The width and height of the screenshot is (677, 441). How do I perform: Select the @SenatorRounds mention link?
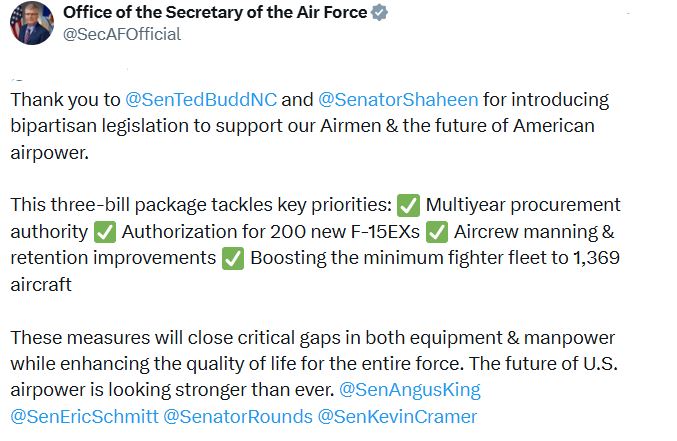coord(236,415)
